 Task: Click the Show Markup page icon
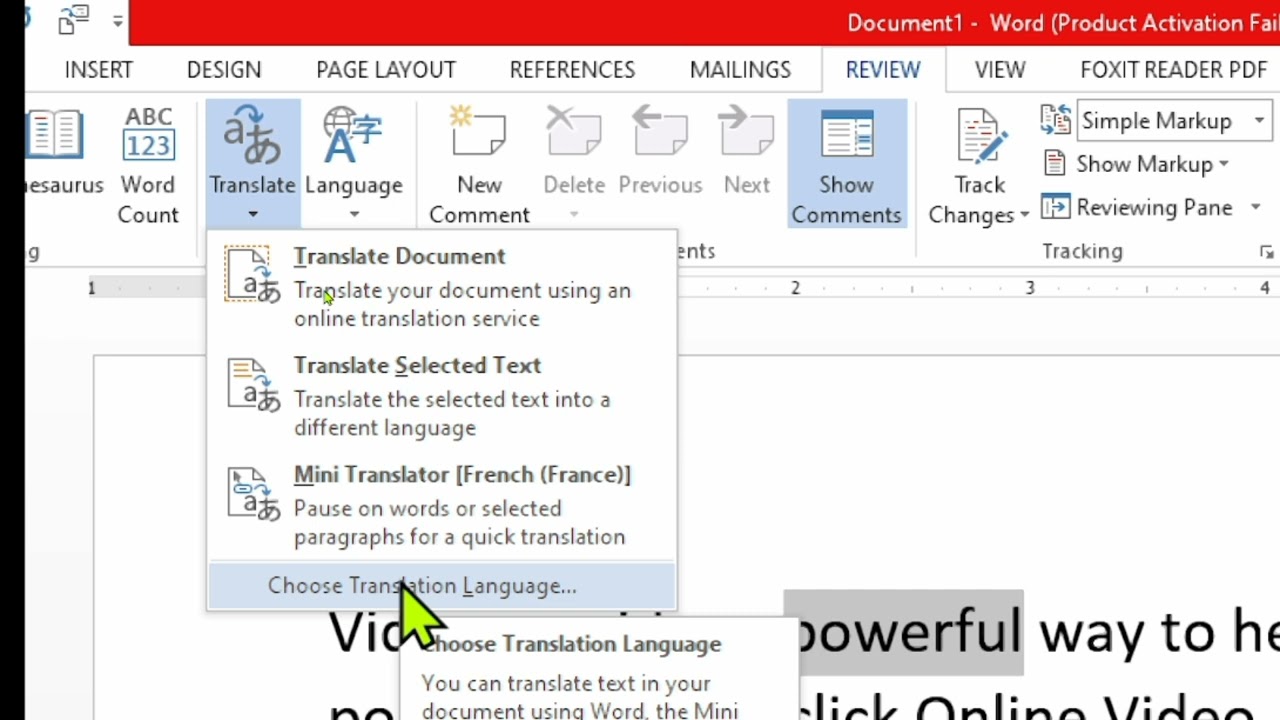coord(1054,163)
